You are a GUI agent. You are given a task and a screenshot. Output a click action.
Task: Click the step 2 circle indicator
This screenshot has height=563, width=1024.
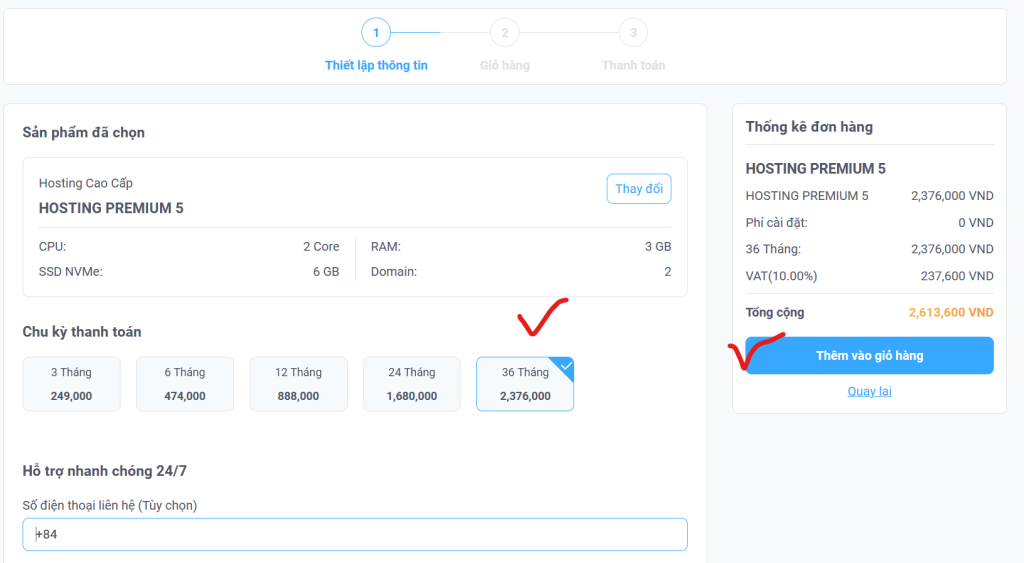point(504,33)
